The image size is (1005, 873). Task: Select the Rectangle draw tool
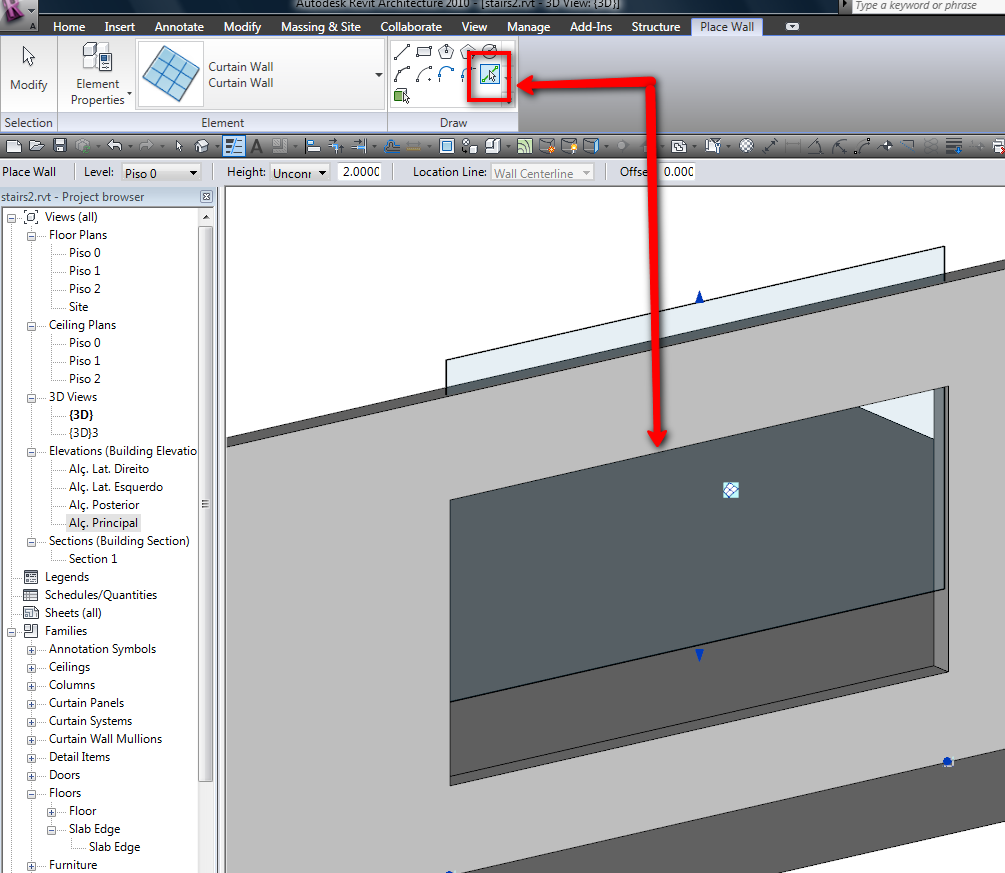[424, 52]
